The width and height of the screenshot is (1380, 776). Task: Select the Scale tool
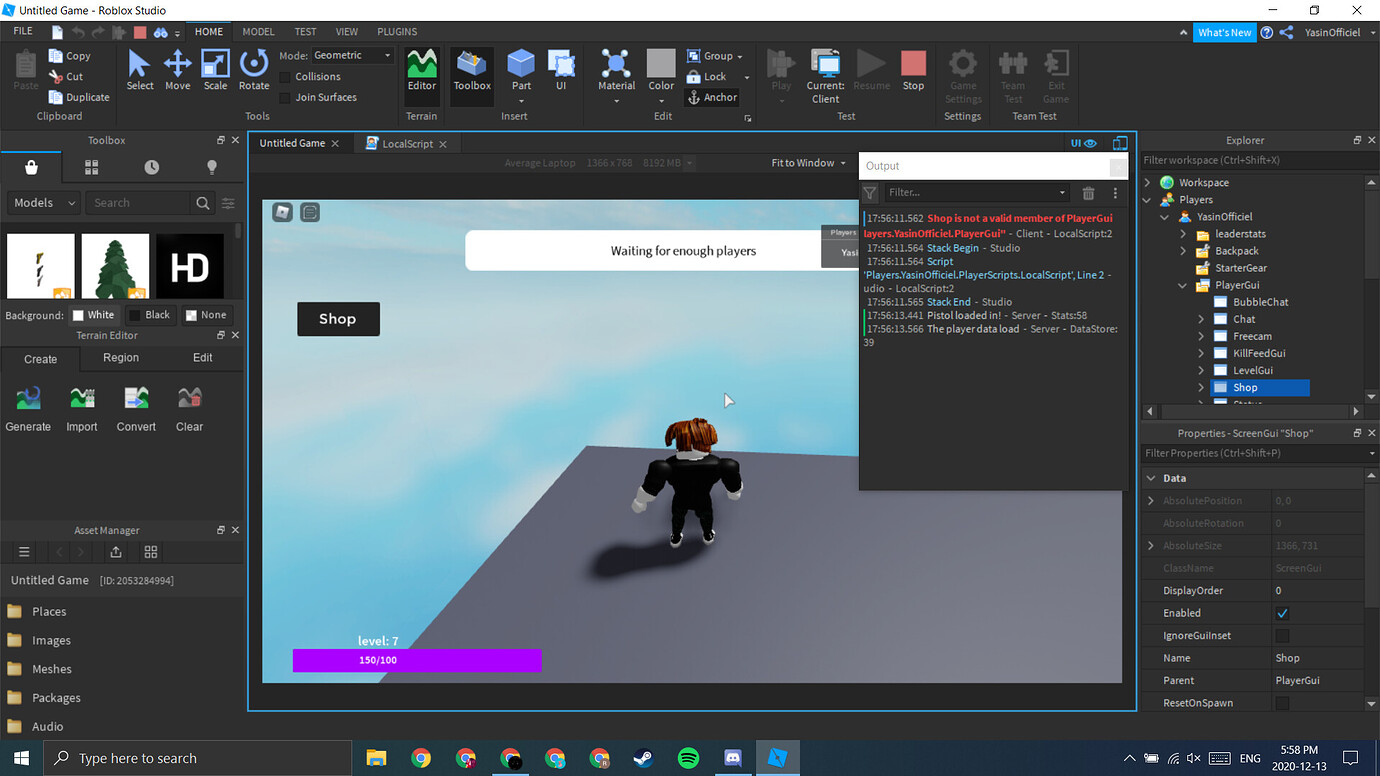[x=215, y=70]
